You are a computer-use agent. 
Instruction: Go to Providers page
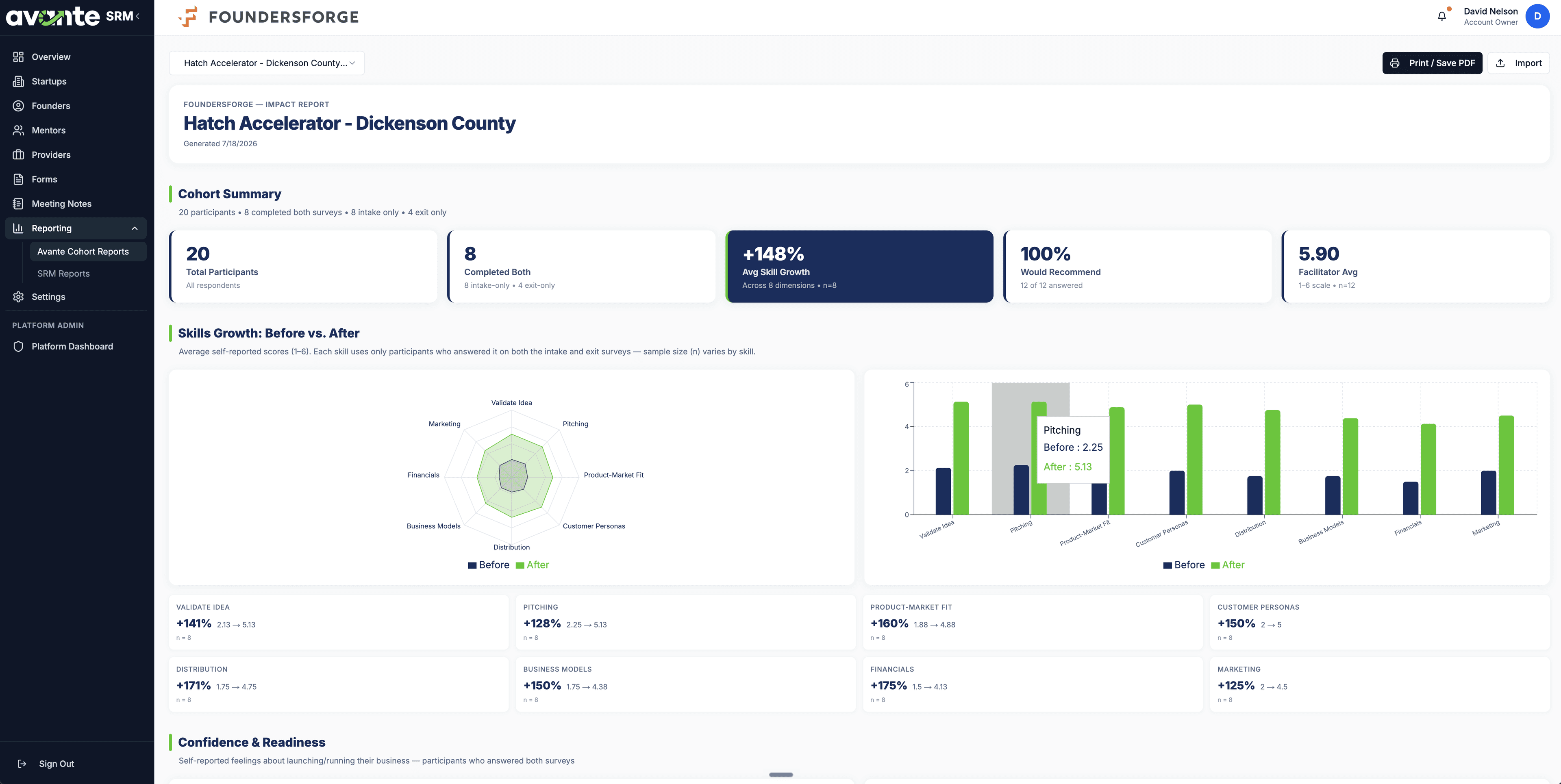click(x=76, y=155)
